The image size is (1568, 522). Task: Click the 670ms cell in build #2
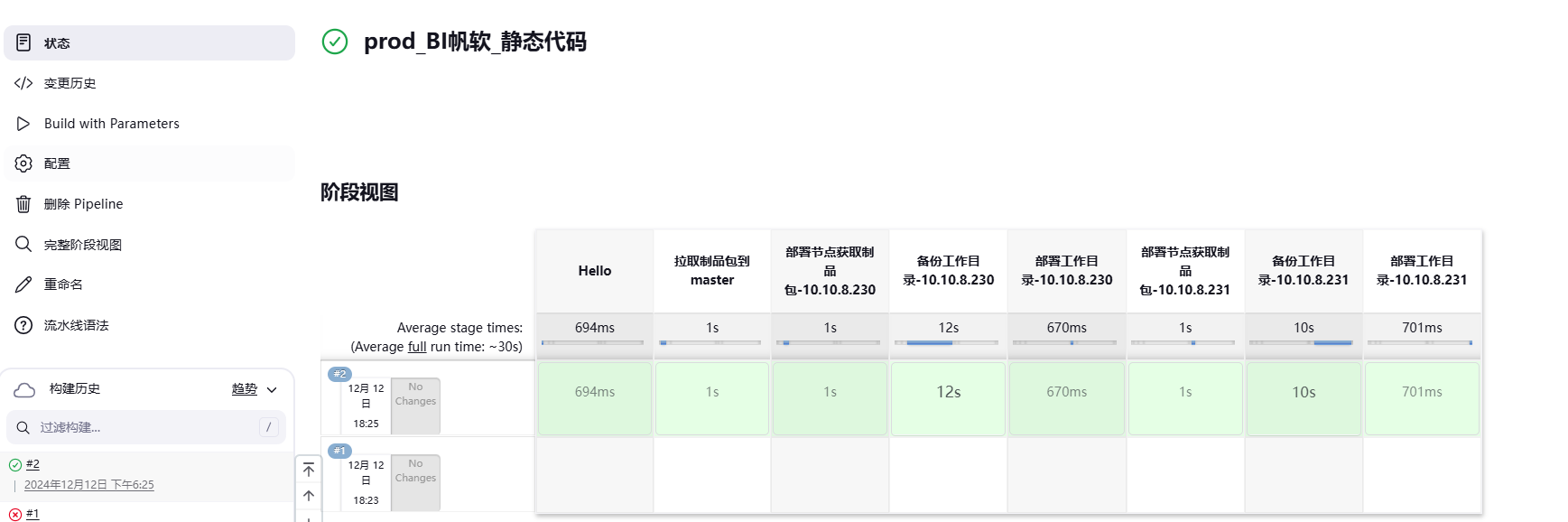coord(1067,398)
